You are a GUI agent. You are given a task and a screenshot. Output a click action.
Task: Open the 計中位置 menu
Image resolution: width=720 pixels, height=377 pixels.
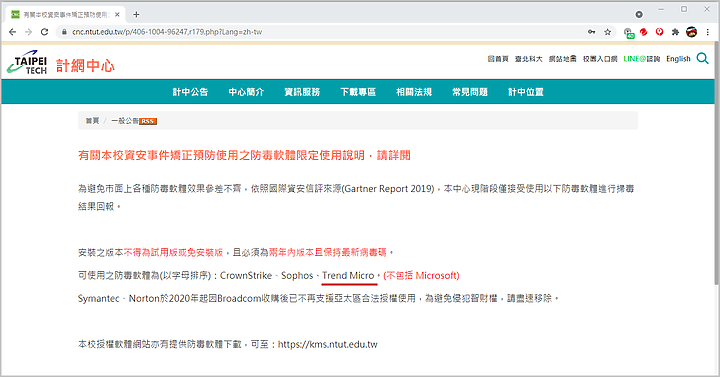(526, 92)
